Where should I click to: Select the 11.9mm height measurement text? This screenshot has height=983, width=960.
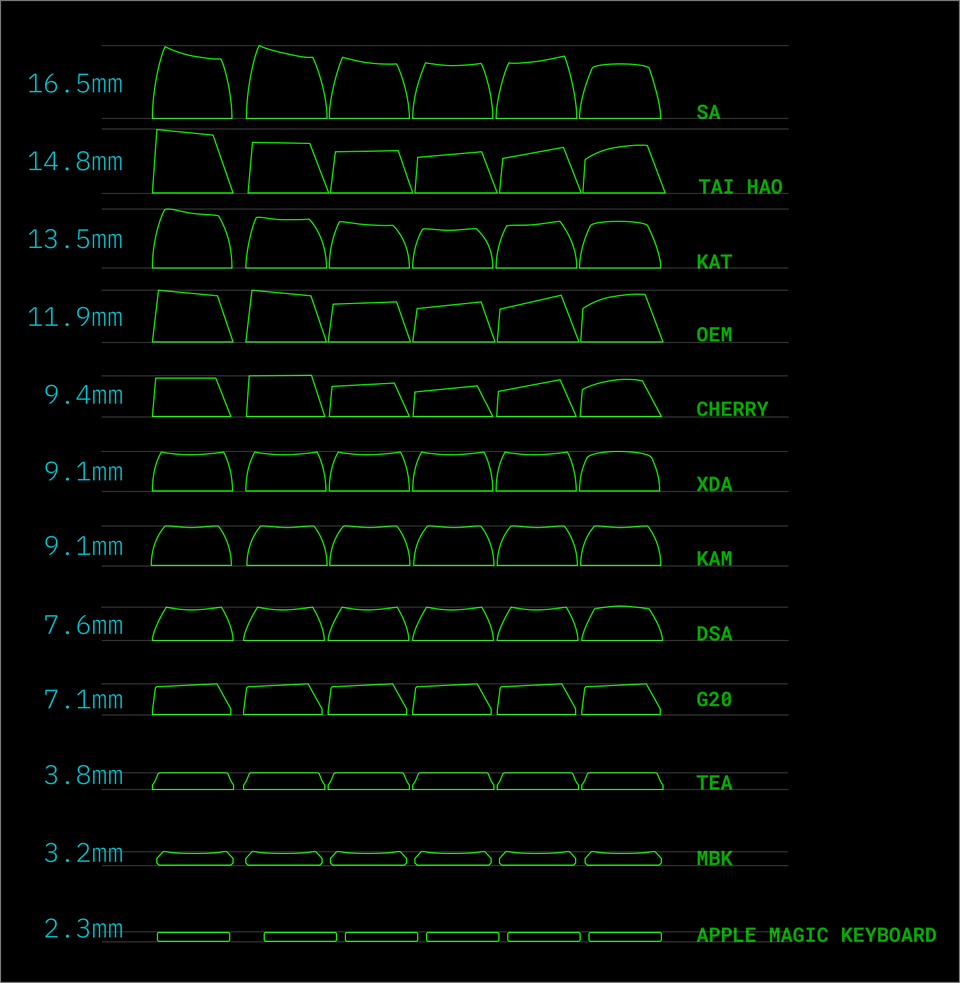[x=75, y=318]
